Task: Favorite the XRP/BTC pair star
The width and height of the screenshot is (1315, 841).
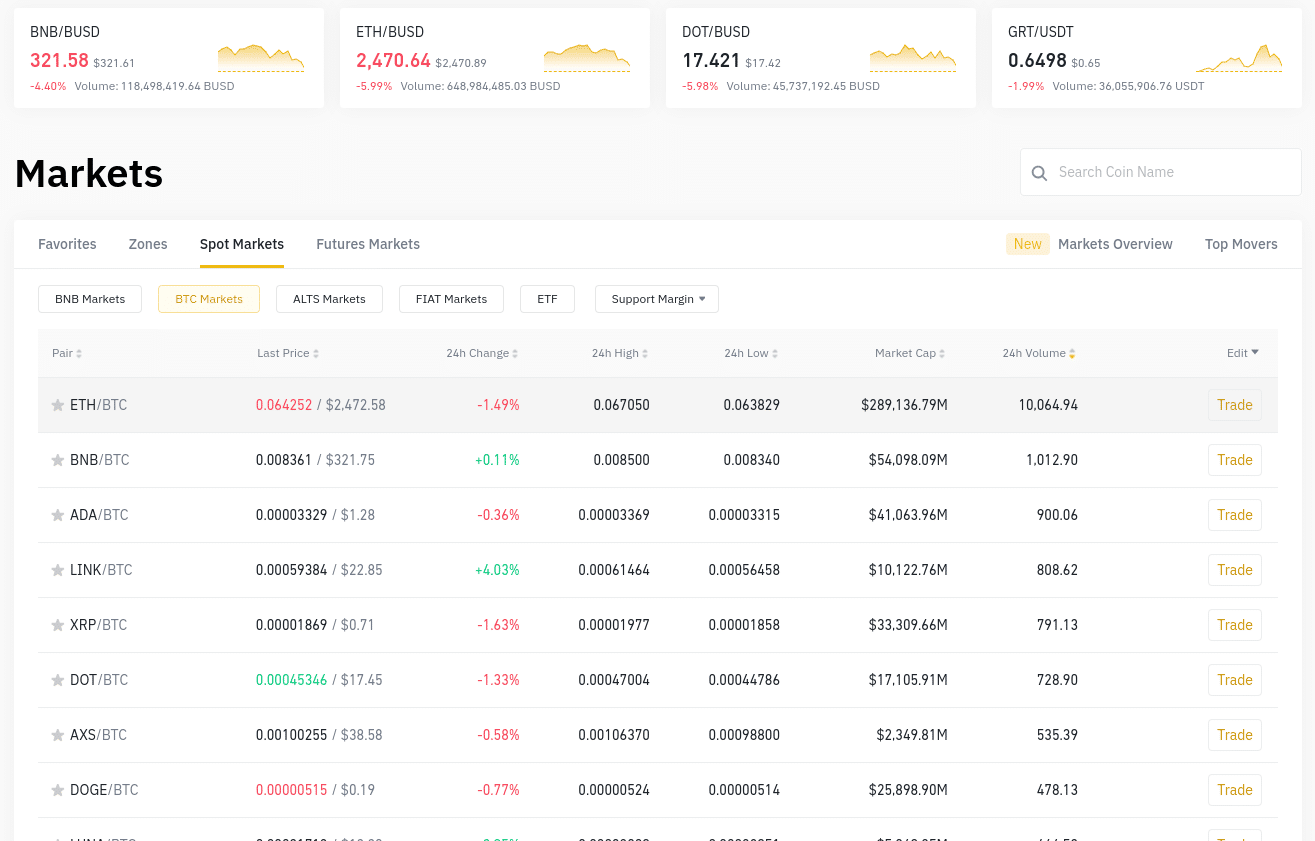Action: point(58,625)
